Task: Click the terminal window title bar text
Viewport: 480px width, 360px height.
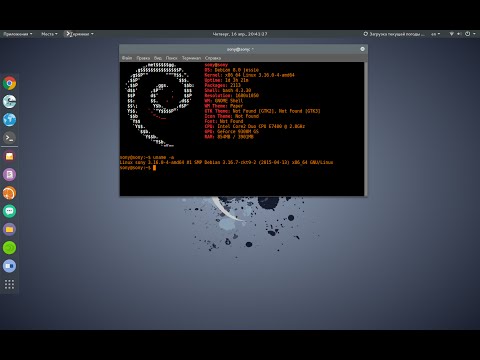Action: pyautogui.click(x=240, y=49)
